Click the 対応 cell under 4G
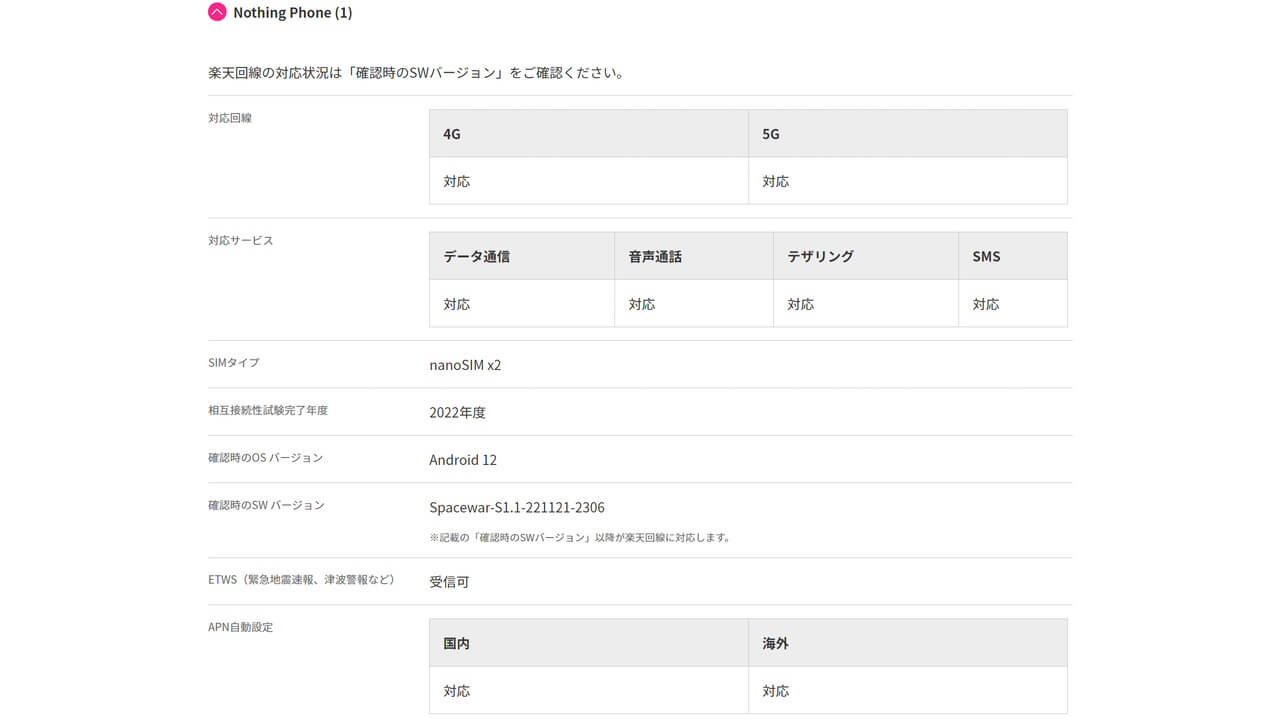The width and height of the screenshot is (1280, 720). point(457,181)
